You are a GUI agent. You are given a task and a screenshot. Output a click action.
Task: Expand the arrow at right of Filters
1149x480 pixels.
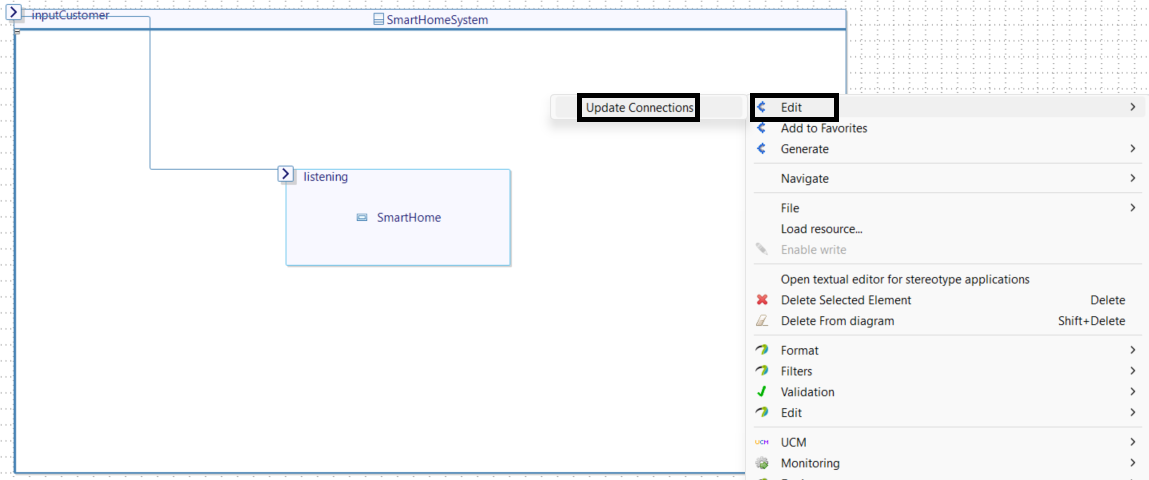pyautogui.click(x=1133, y=371)
